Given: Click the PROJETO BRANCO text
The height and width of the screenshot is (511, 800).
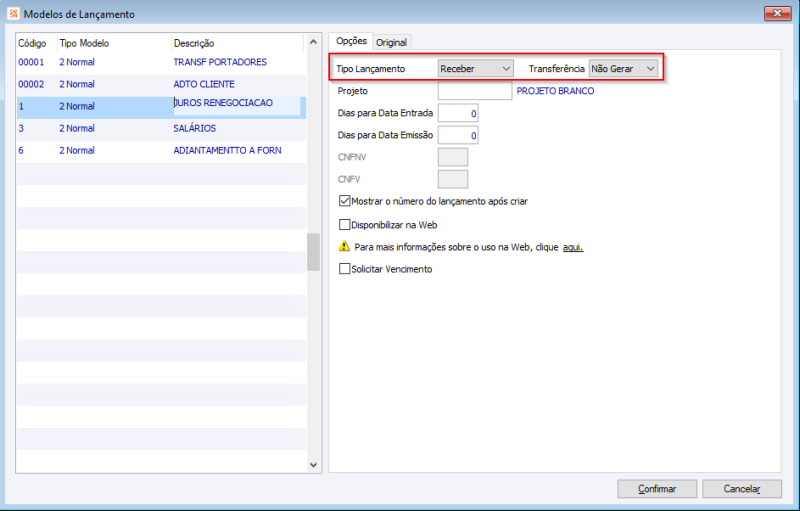Looking at the screenshot, I should coord(555,91).
